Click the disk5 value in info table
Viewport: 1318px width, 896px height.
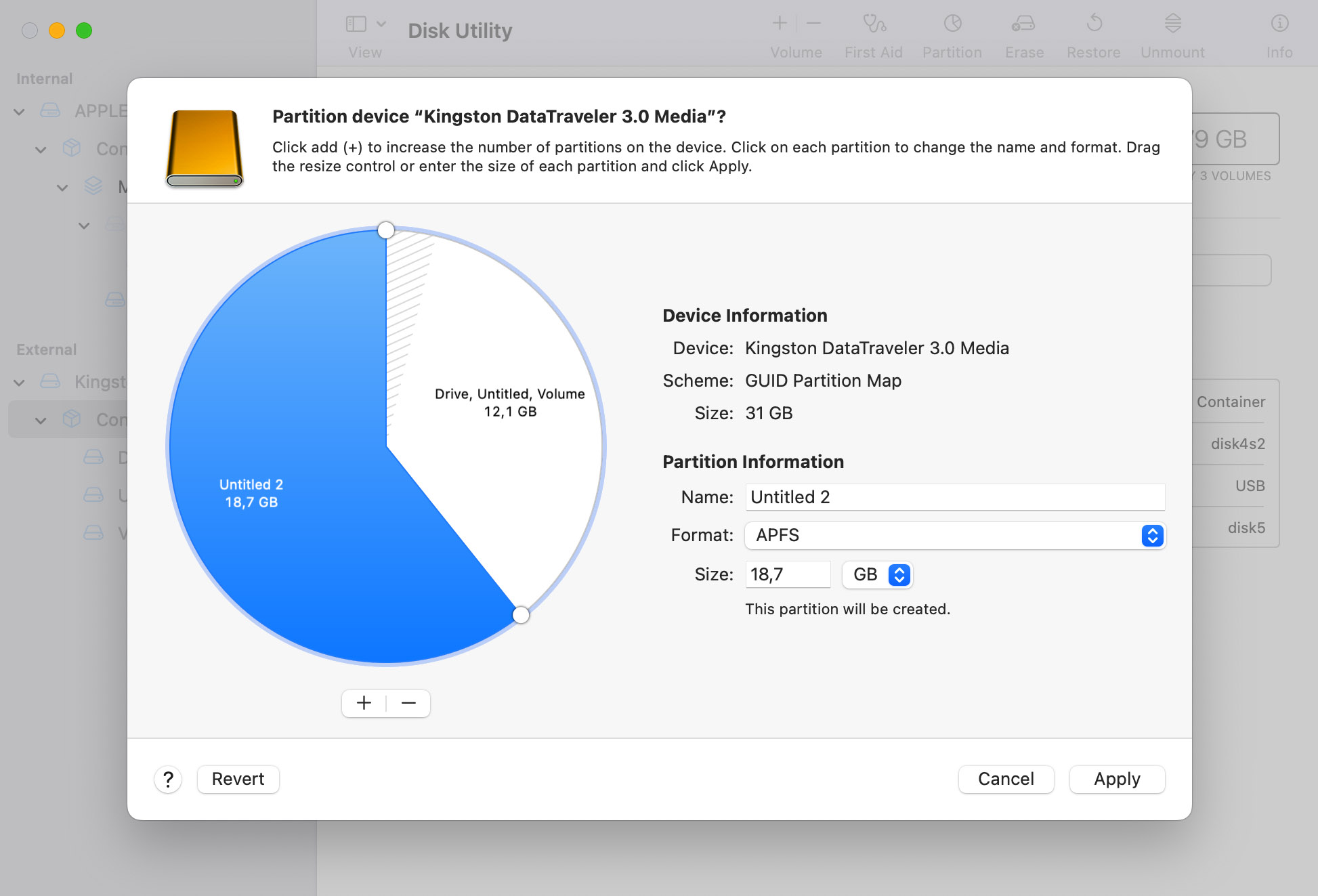(1247, 528)
